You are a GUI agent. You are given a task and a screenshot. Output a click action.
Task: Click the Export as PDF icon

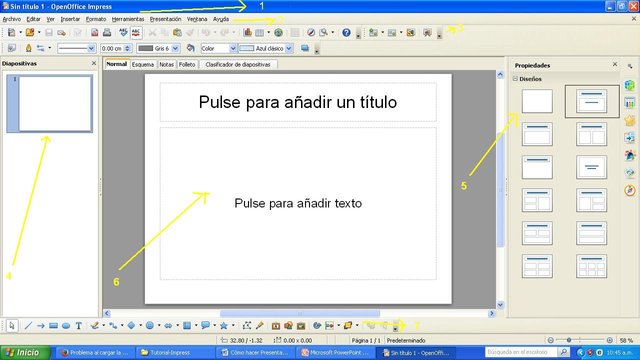(94, 32)
